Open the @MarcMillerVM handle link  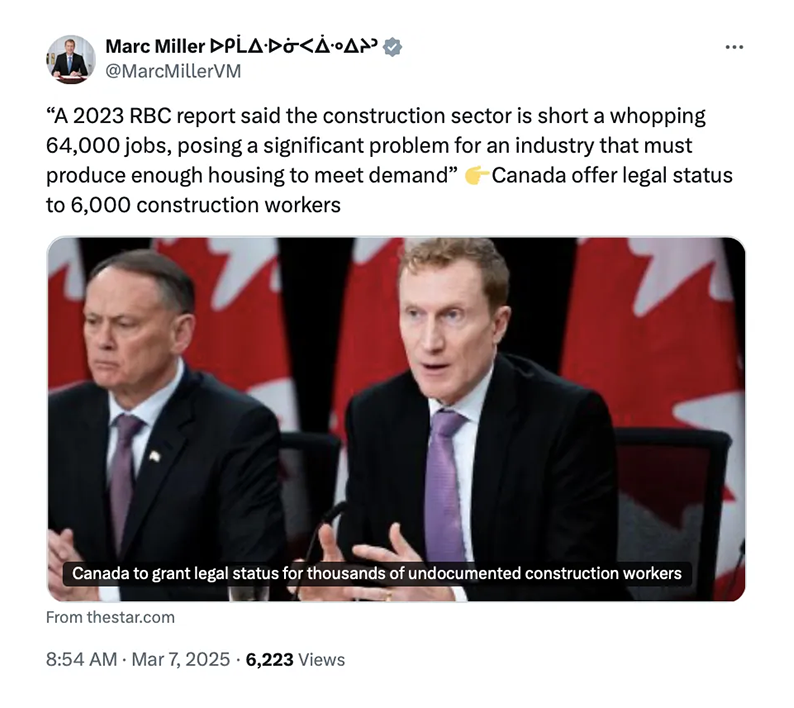tap(173, 71)
